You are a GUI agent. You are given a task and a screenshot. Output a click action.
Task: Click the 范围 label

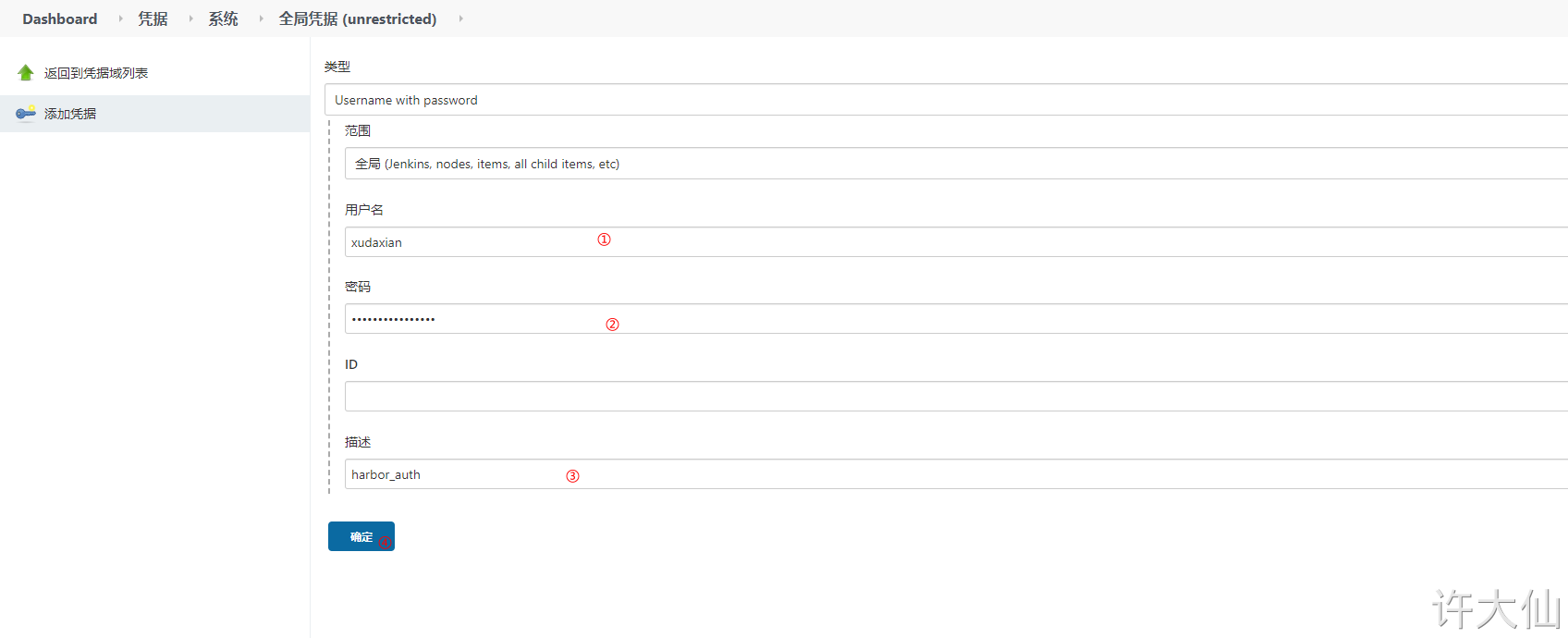(x=358, y=130)
